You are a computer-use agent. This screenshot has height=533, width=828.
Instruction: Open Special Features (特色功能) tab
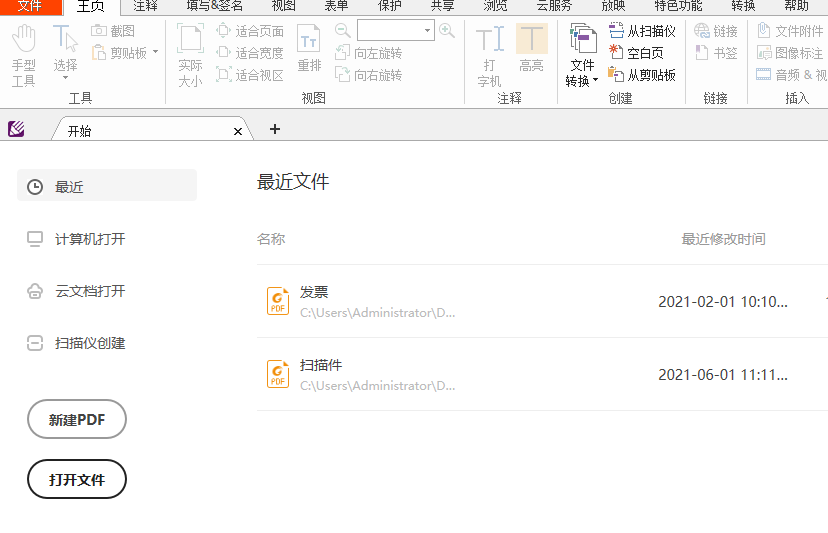[678, 6]
